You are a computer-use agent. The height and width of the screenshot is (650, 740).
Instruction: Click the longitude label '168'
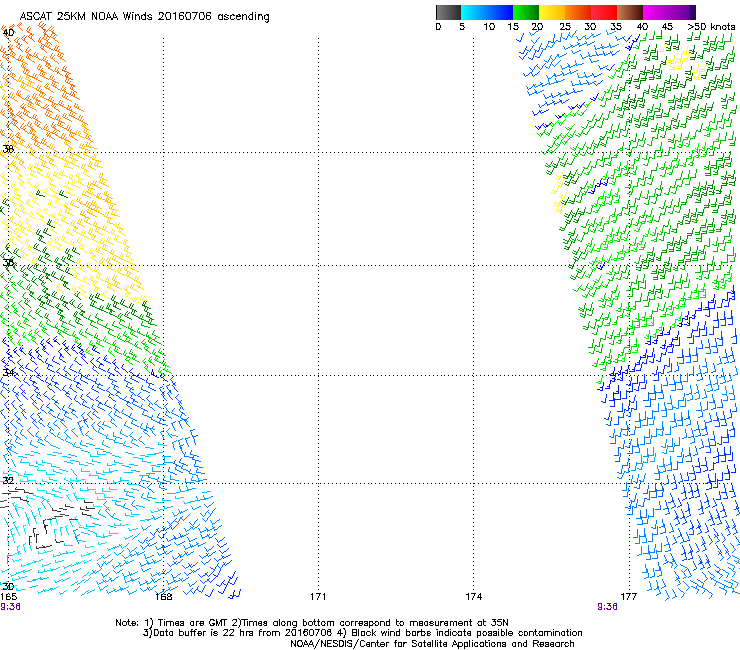click(163, 597)
